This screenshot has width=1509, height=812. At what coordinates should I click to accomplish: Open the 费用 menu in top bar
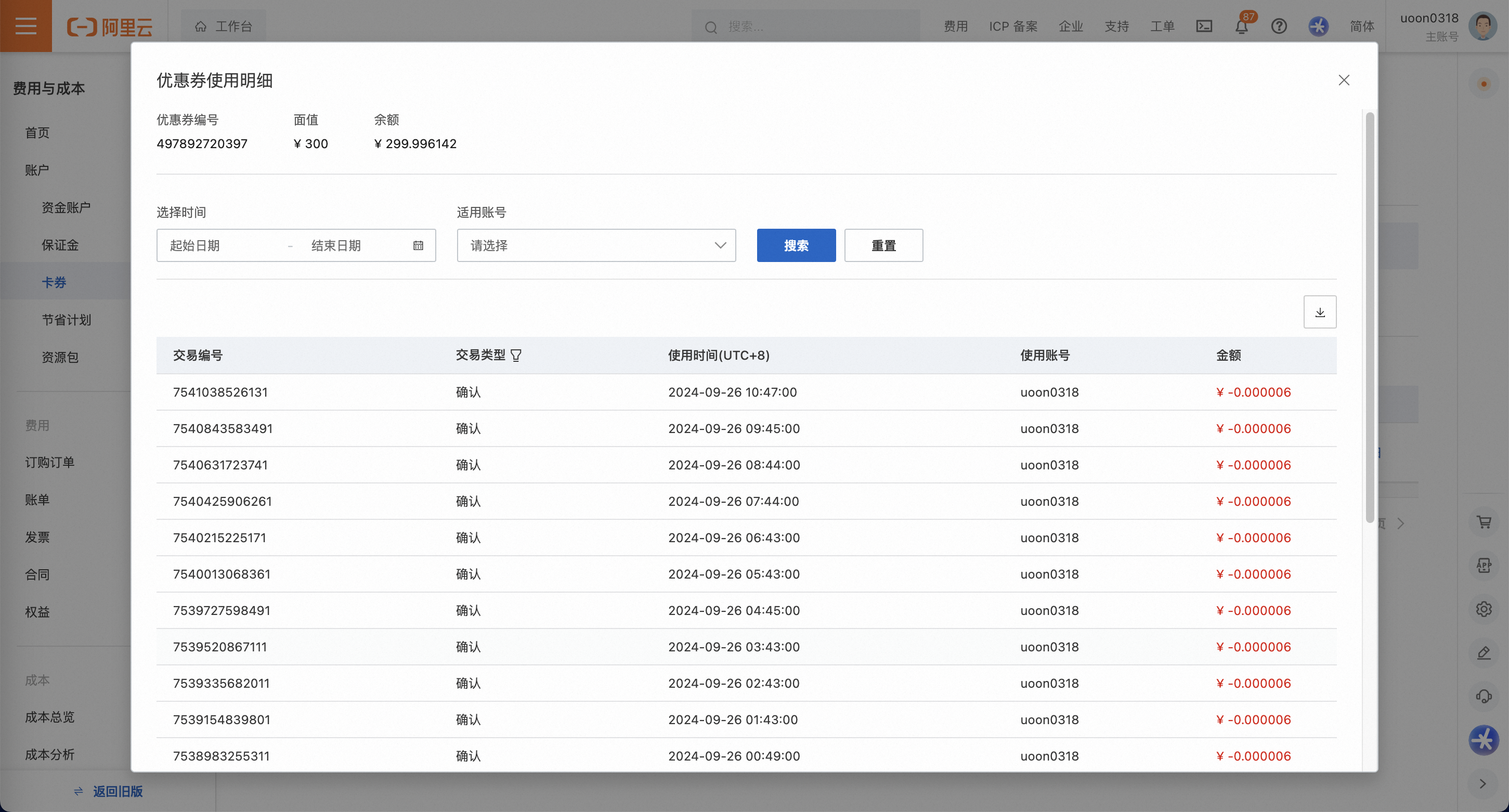(x=955, y=27)
